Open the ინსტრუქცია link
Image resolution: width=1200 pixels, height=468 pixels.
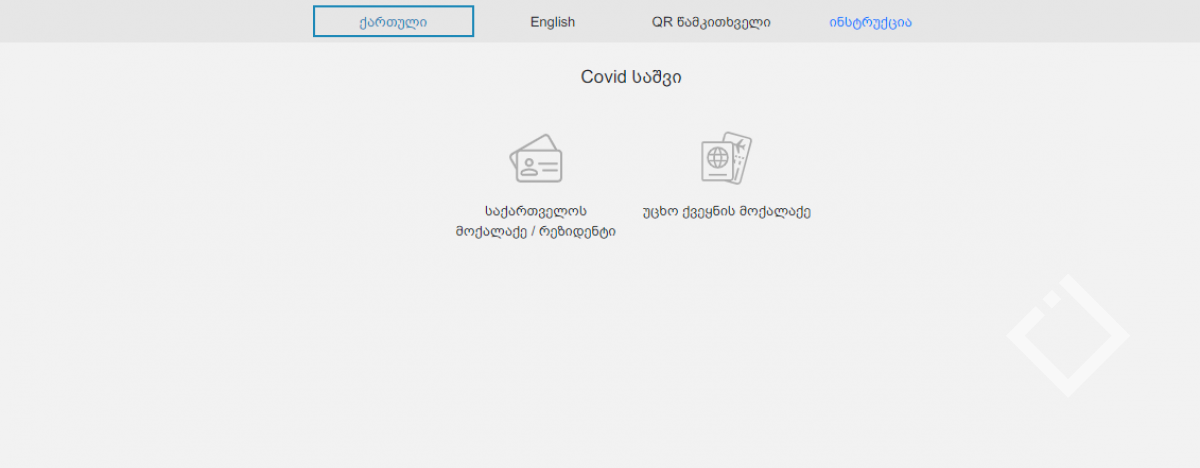[870, 22]
